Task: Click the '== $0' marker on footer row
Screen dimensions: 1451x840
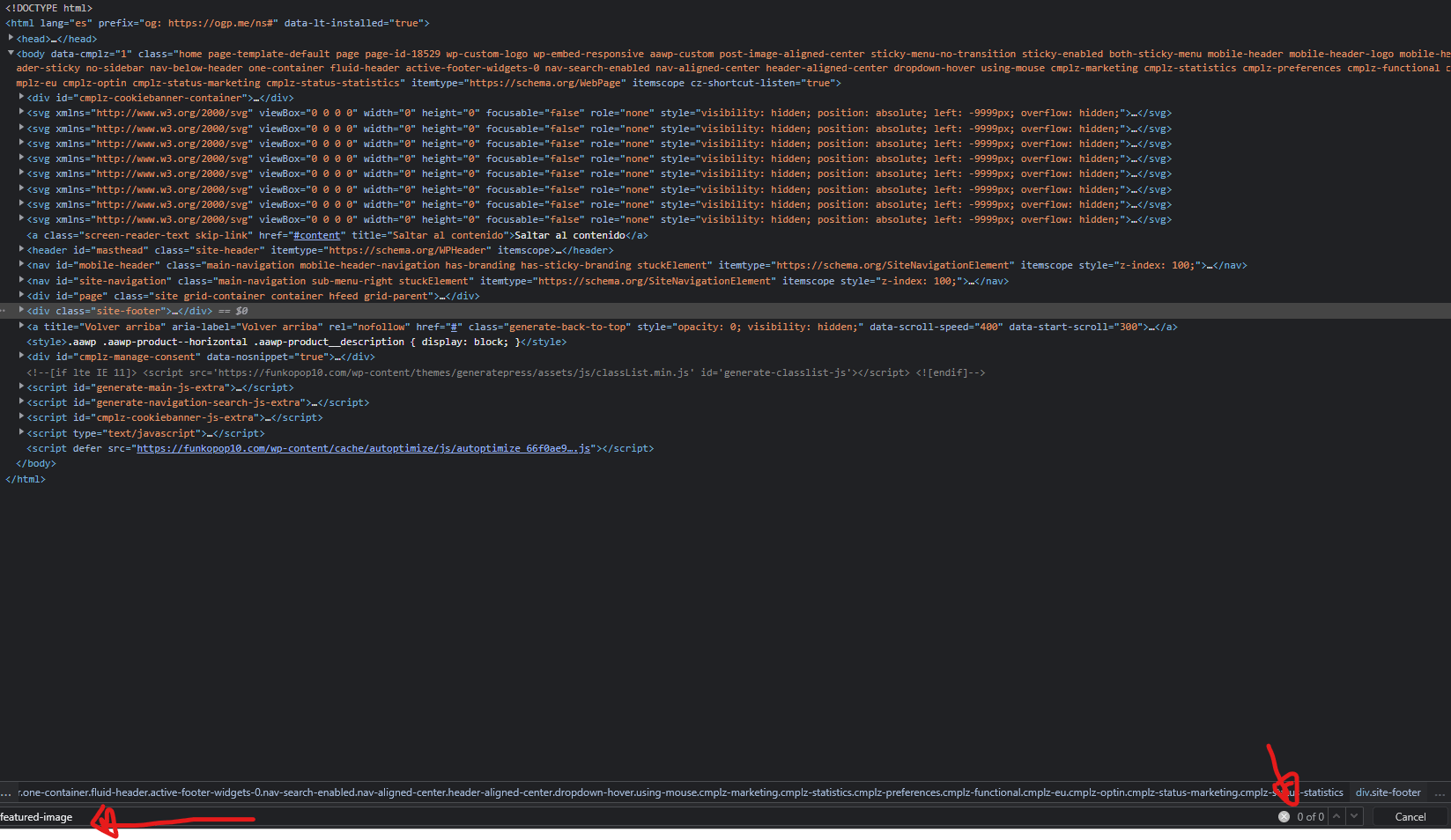Action: (x=233, y=311)
